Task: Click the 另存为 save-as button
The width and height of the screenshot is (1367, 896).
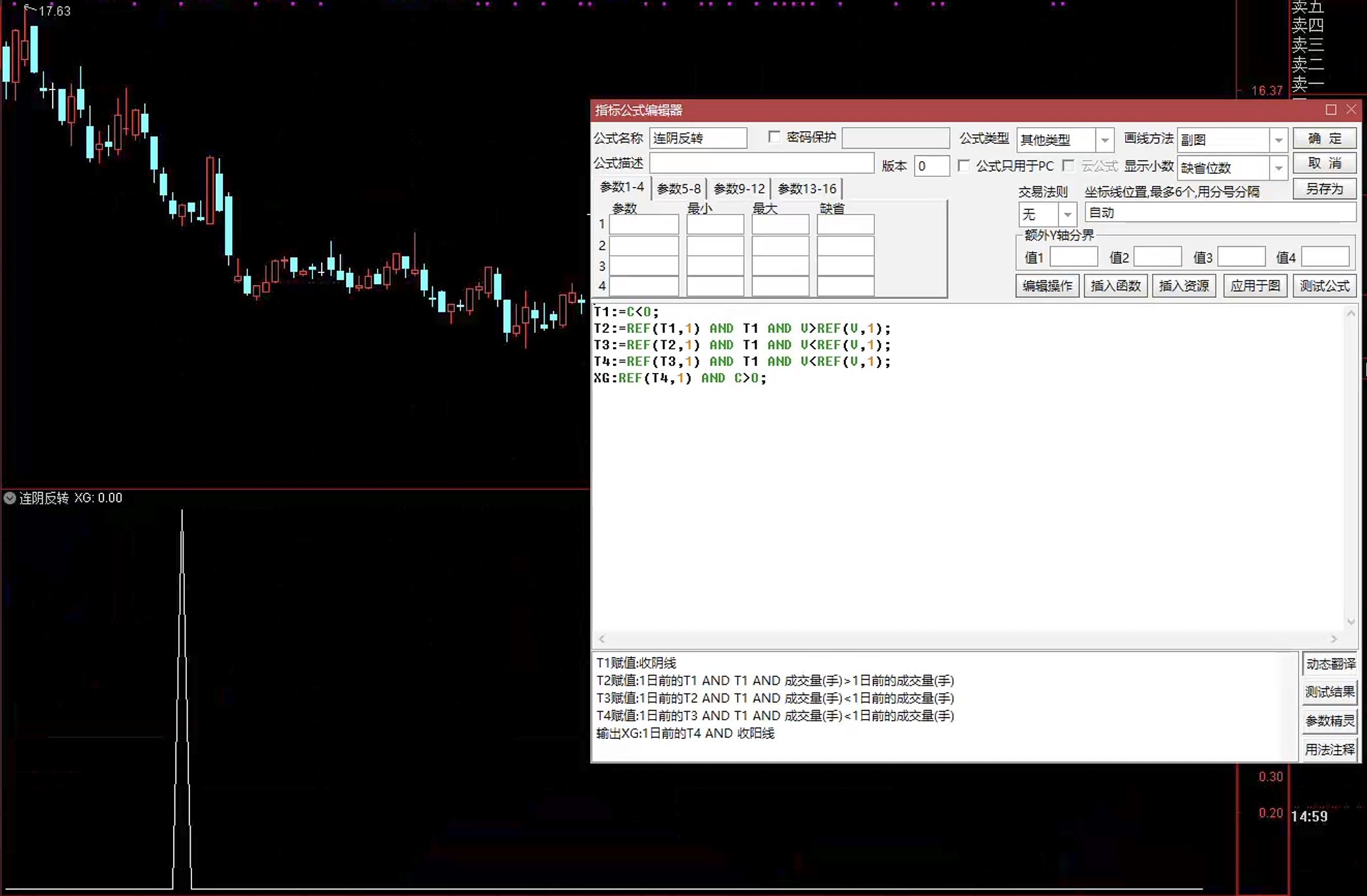Action: (x=1324, y=189)
